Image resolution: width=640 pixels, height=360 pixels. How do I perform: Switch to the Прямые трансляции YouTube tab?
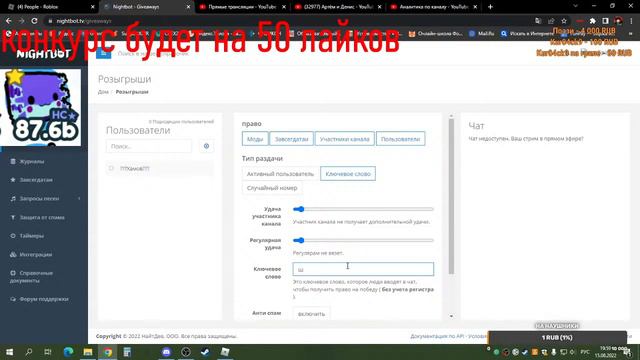tap(242, 7)
